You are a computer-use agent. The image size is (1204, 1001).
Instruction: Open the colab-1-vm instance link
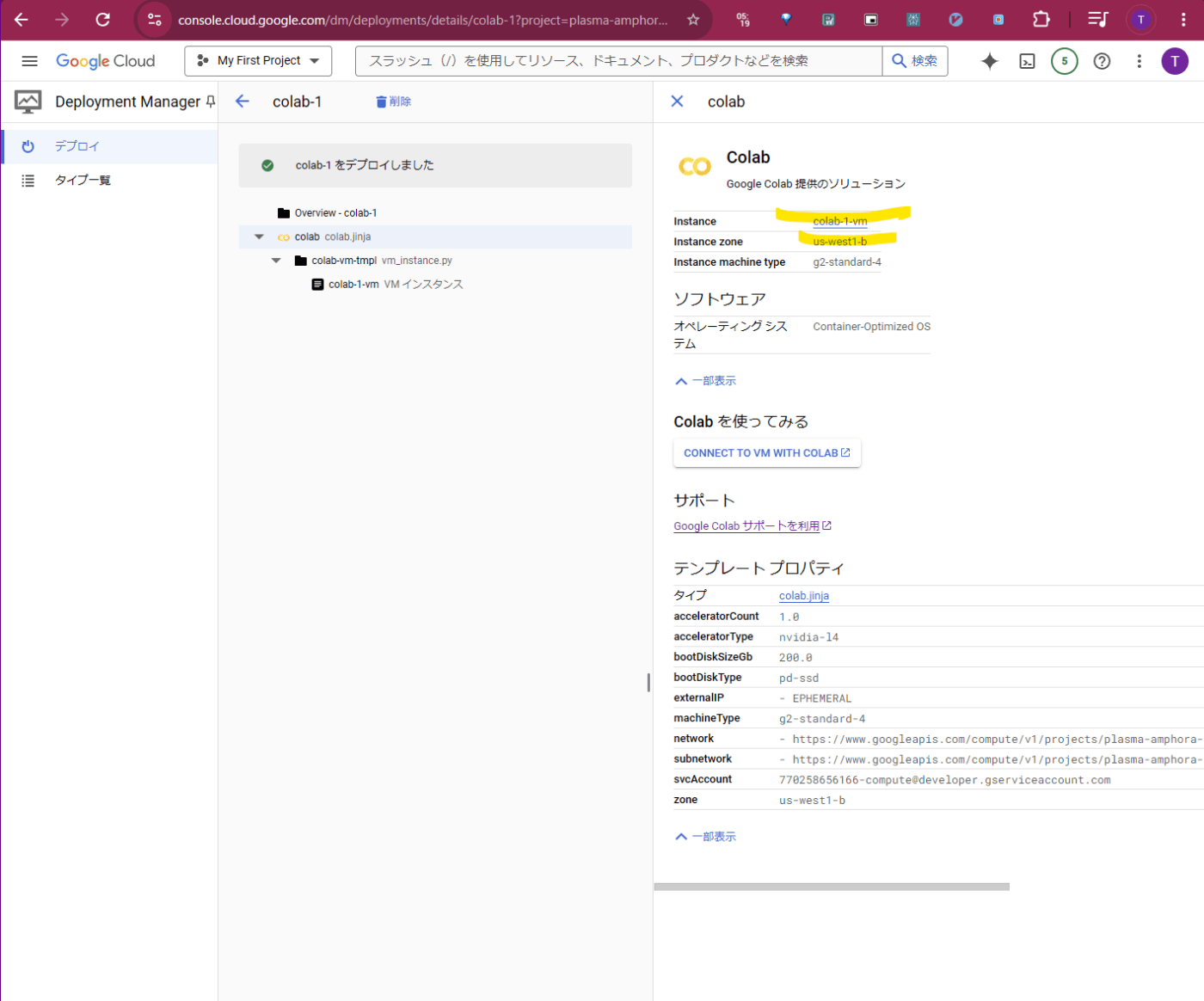pyautogui.click(x=840, y=221)
